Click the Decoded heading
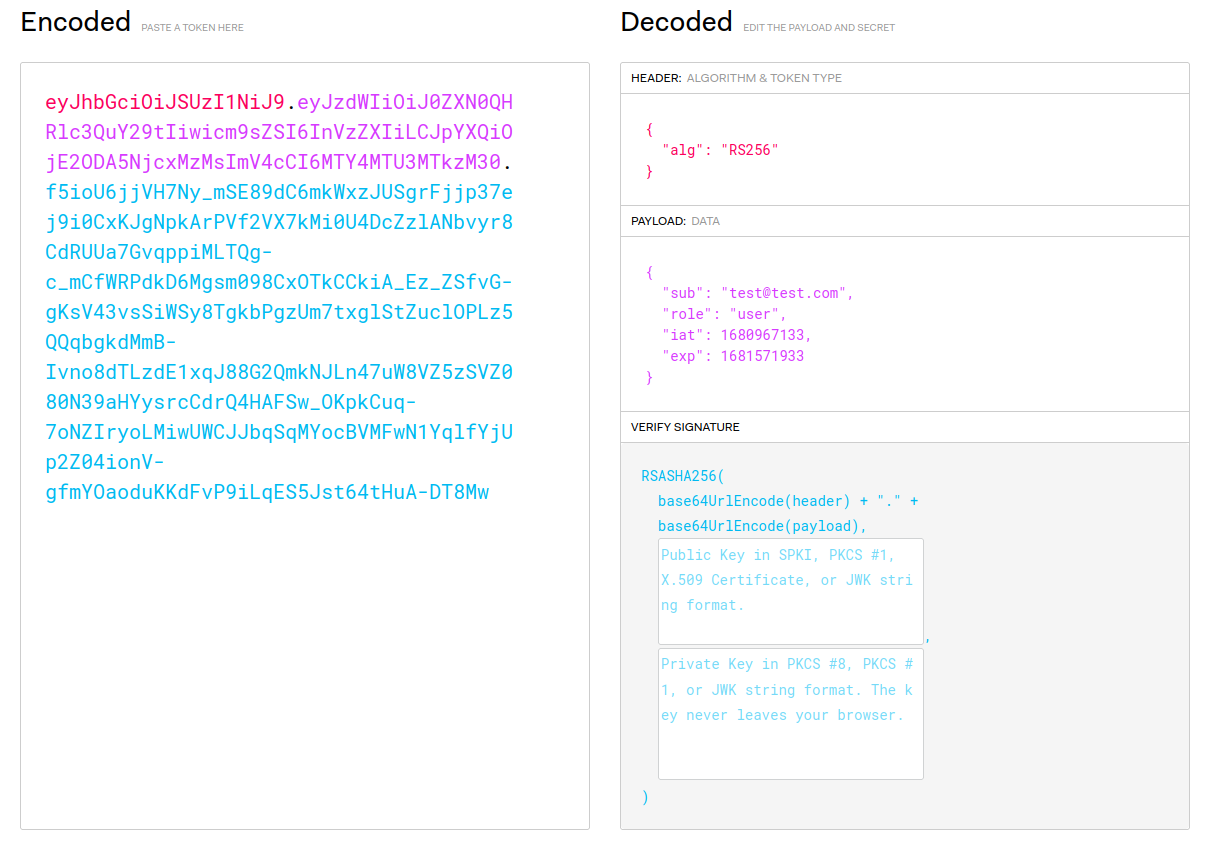 pyautogui.click(x=676, y=22)
